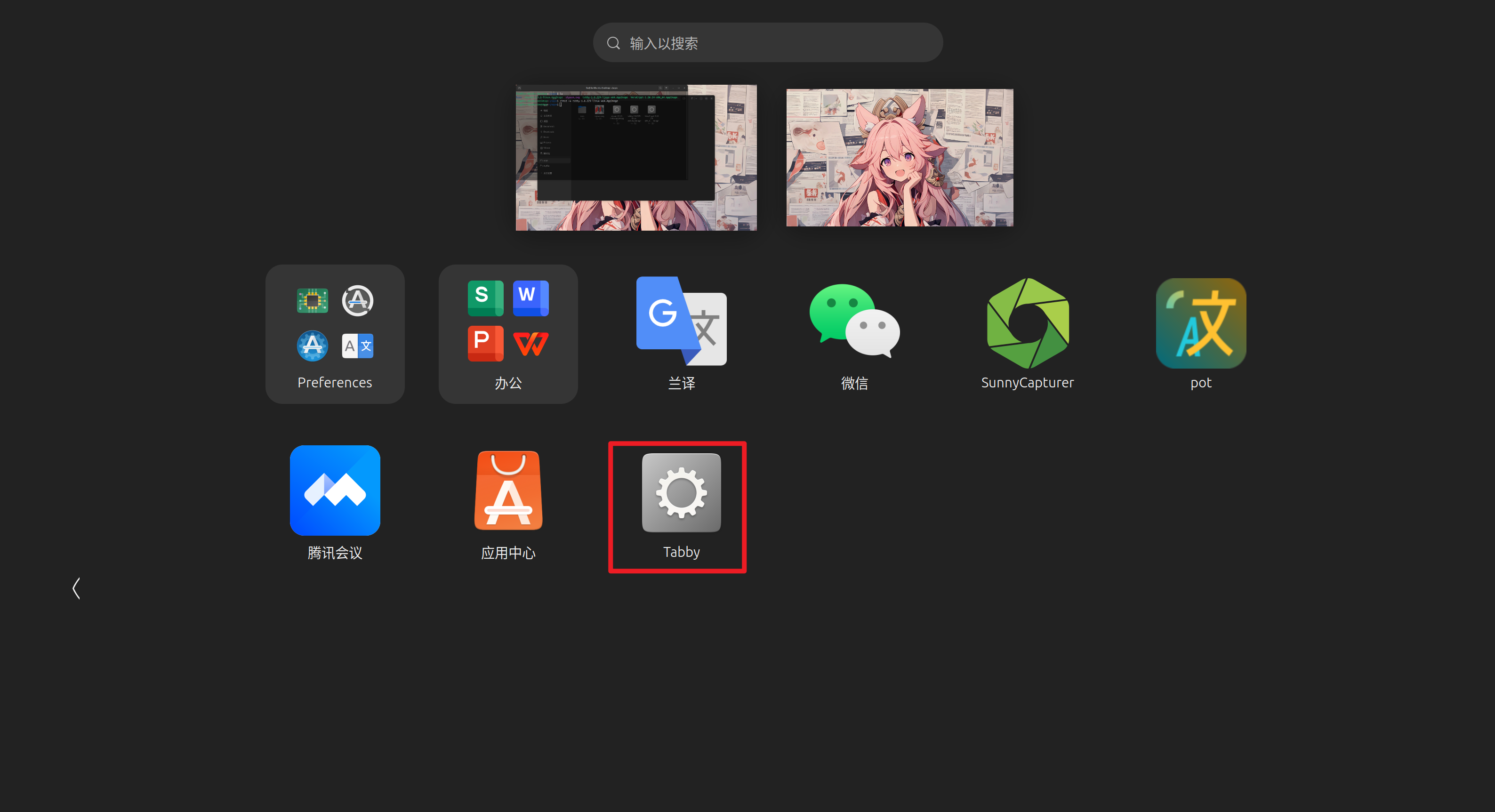Select workspace thumbnail with terminal window
This screenshot has height=812, width=1495.
point(636,157)
